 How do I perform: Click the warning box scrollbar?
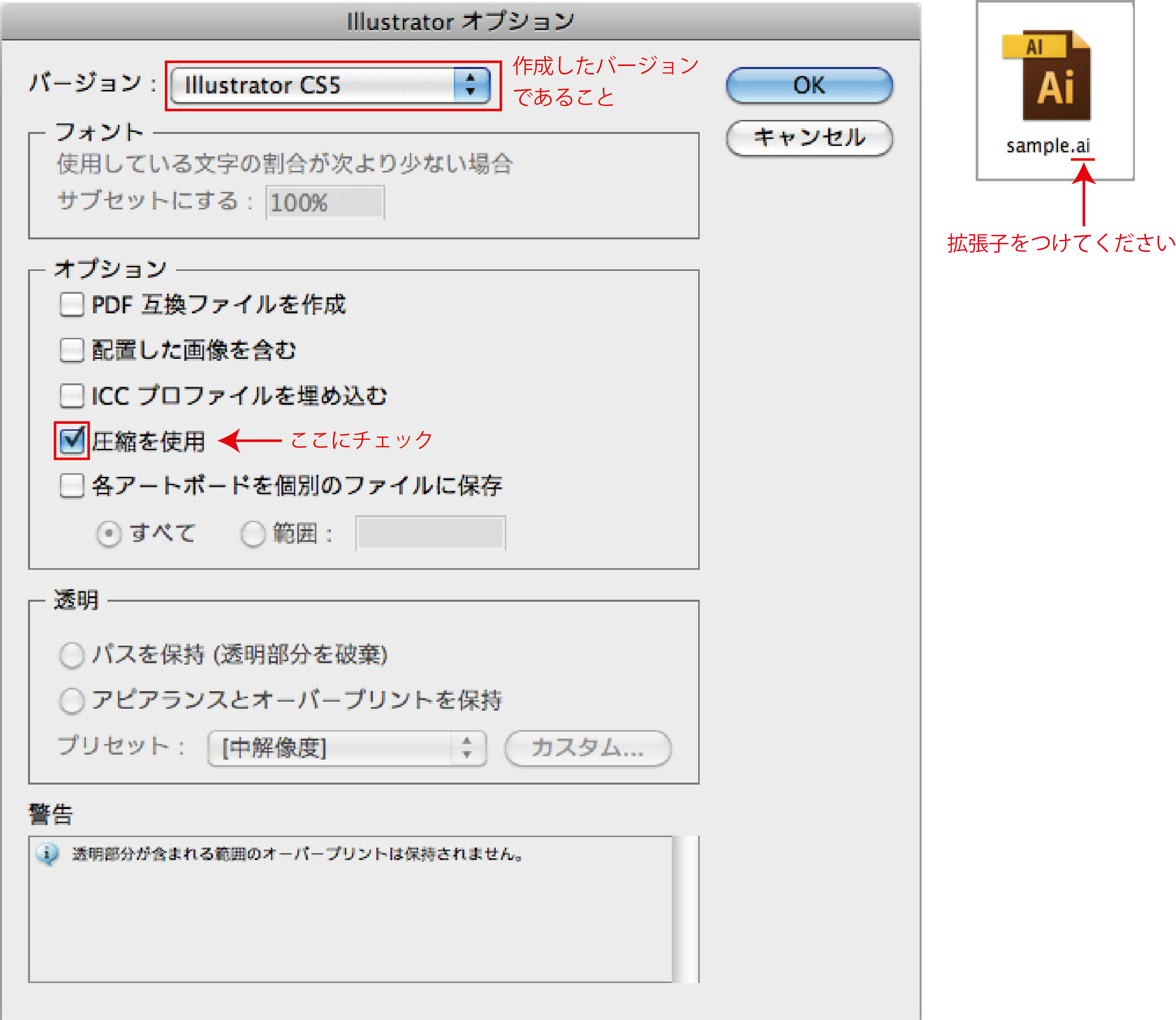(685, 909)
